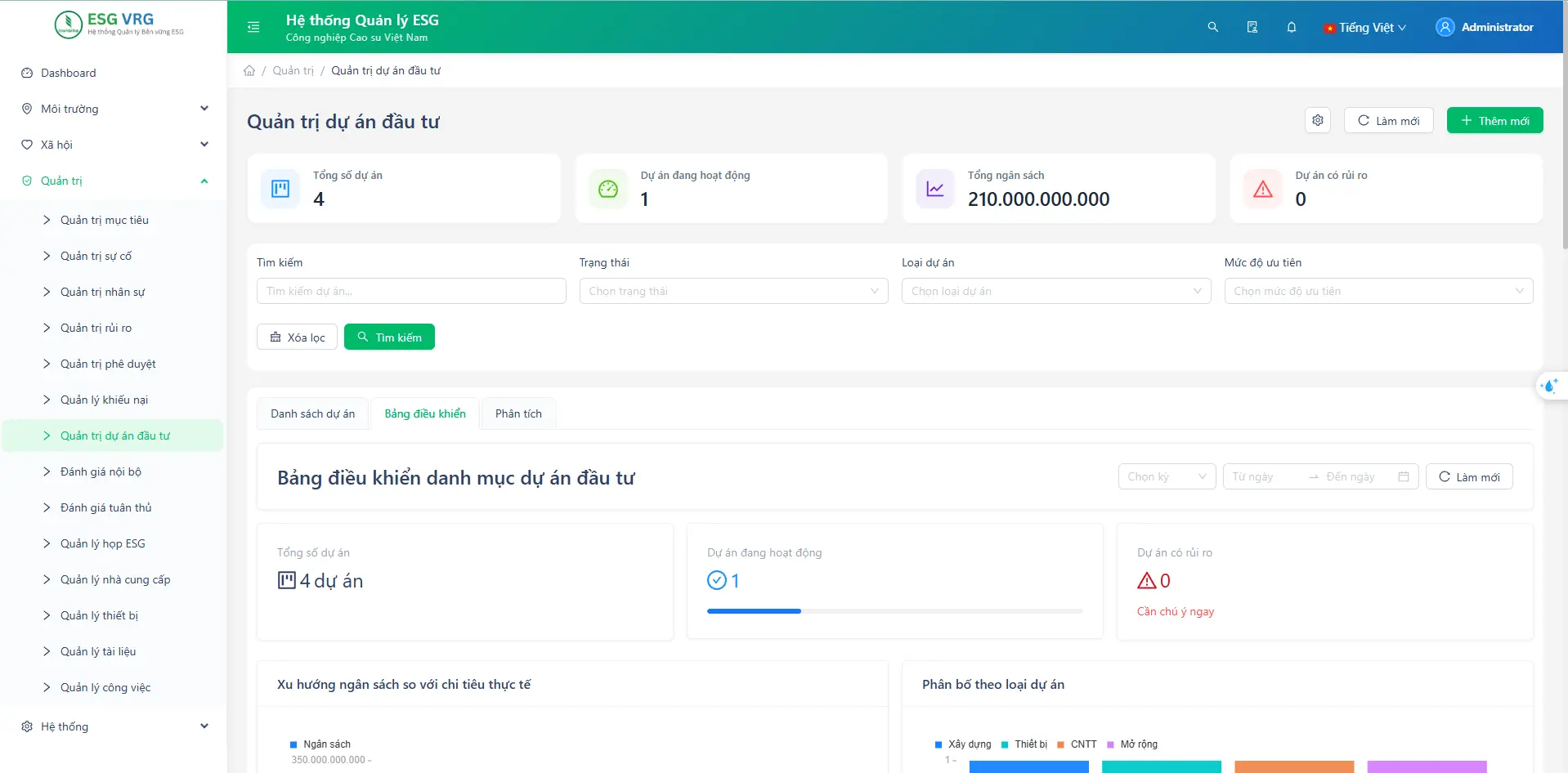The width and height of the screenshot is (1568, 773).
Task: Click the green Thêm mới button
Action: point(1494,120)
